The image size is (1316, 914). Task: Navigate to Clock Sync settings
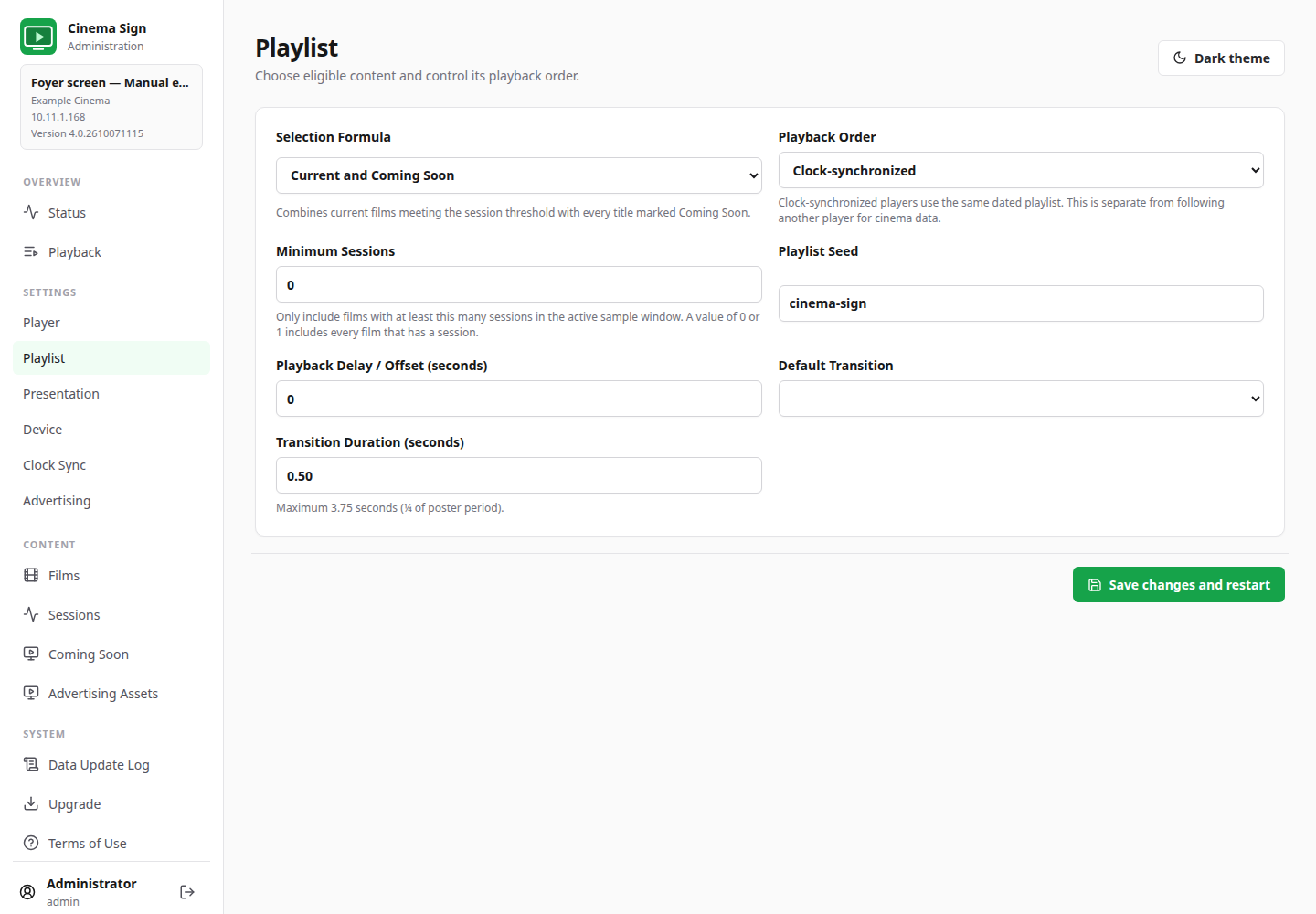pos(111,465)
